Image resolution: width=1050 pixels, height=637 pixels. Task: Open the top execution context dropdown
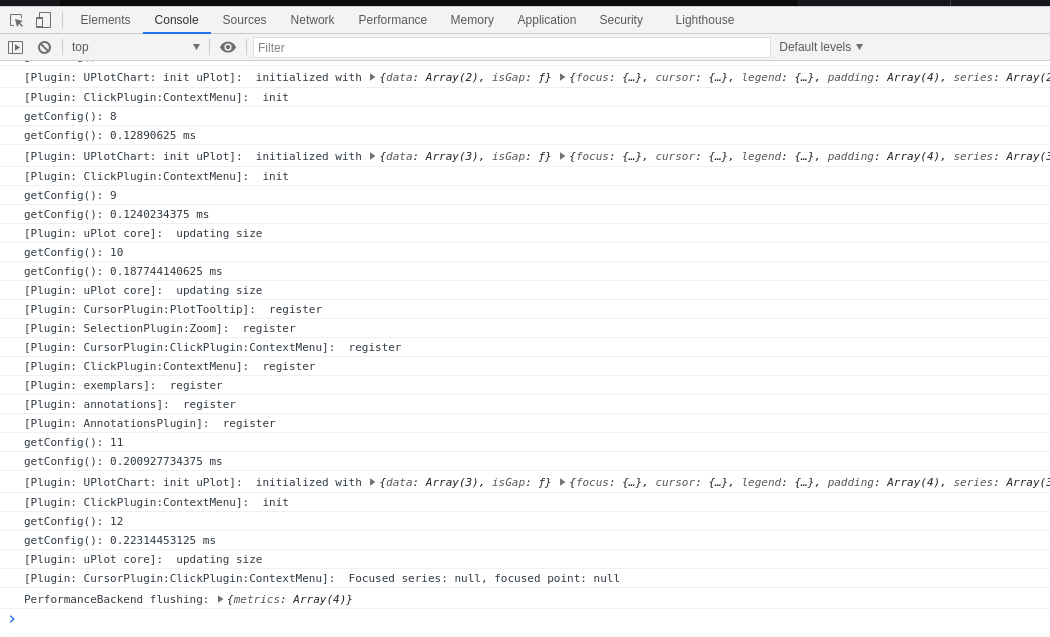(x=135, y=47)
